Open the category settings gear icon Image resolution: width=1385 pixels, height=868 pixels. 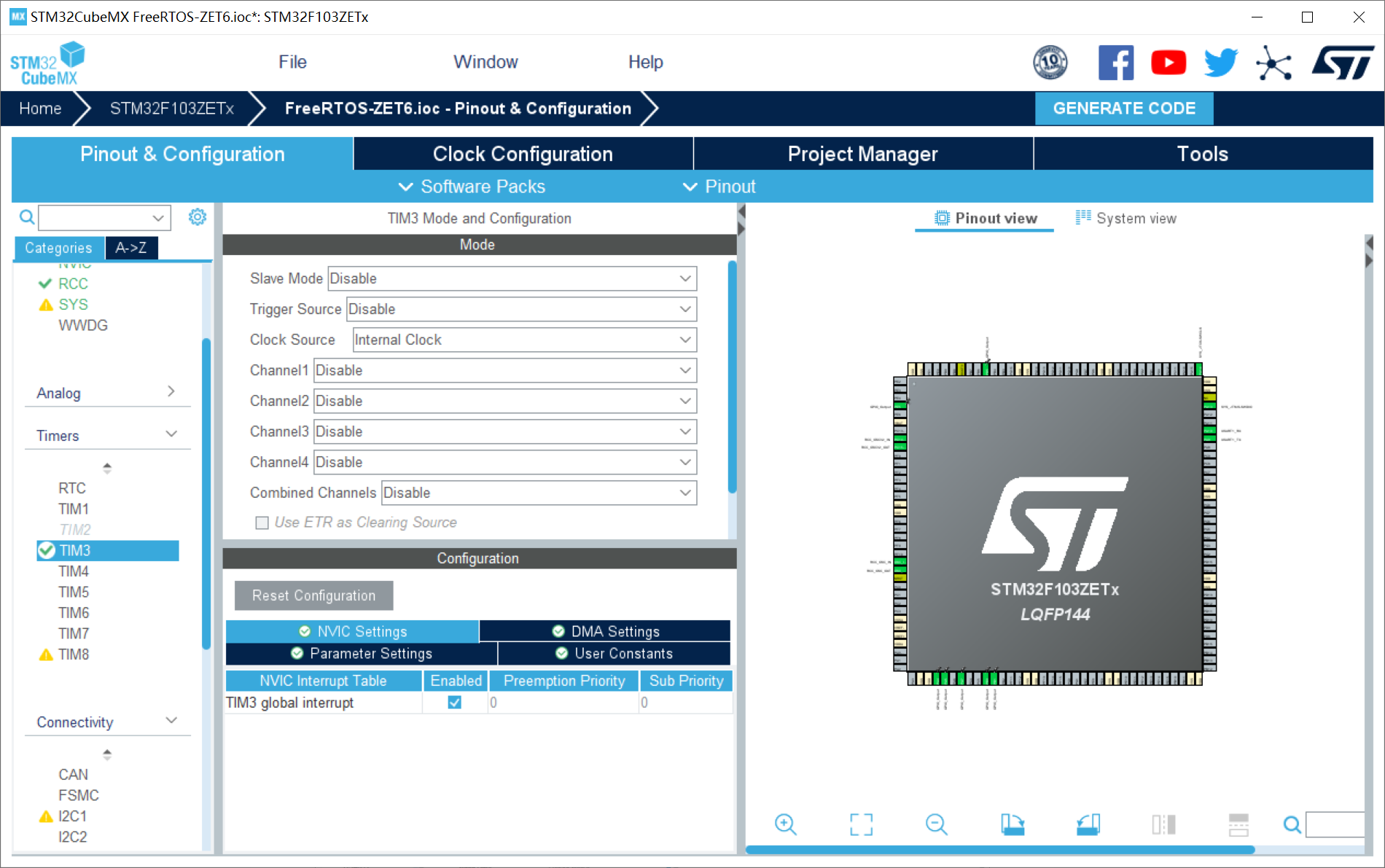pos(198,217)
